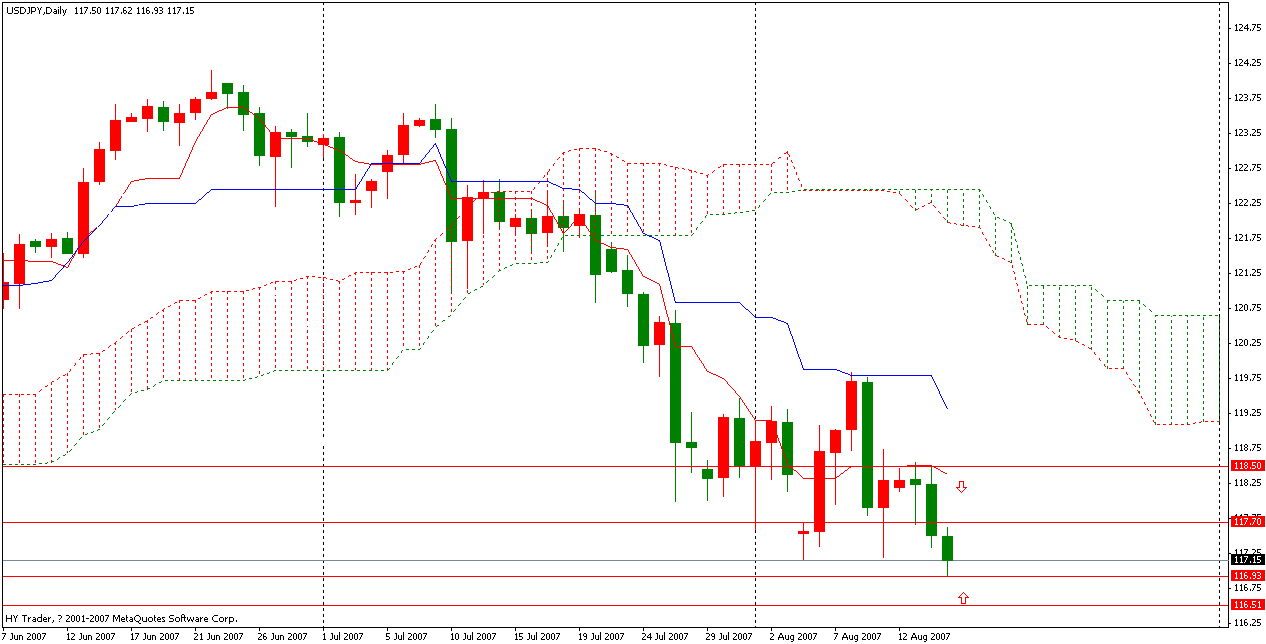This screenshot has height=644, width=1266.
Task: Select the red 118.50 price level tag
Action: 1247,466
